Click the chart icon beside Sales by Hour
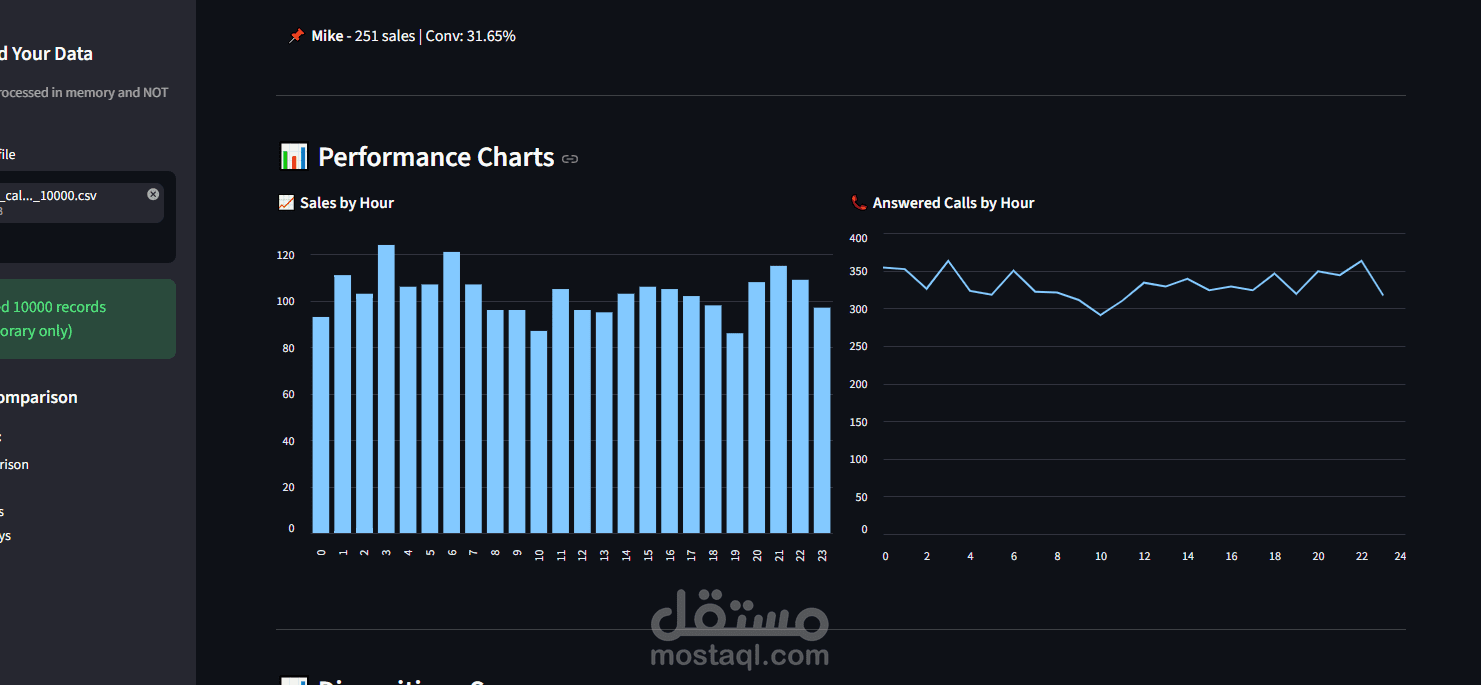 pyautogui.click(x=286, y=203)
